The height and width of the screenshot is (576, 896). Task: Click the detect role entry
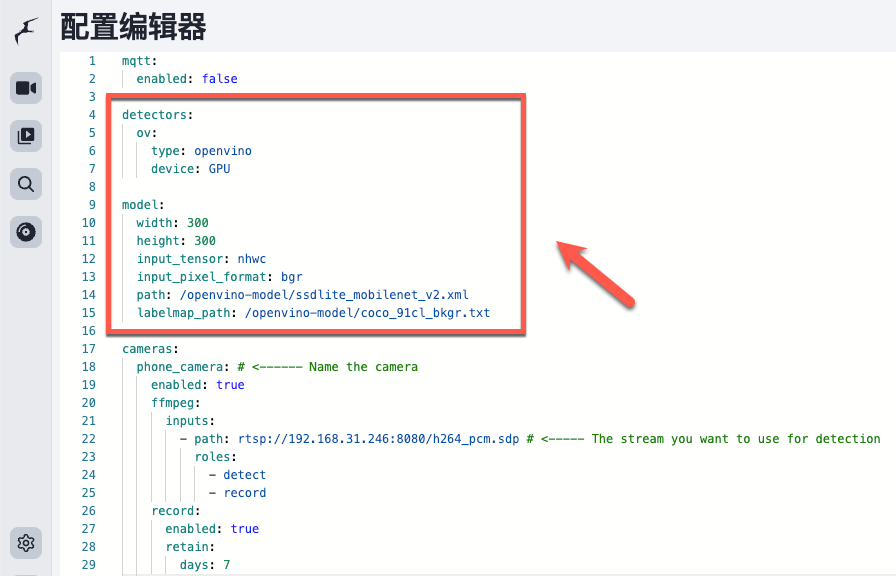click(x=244, y=474)
